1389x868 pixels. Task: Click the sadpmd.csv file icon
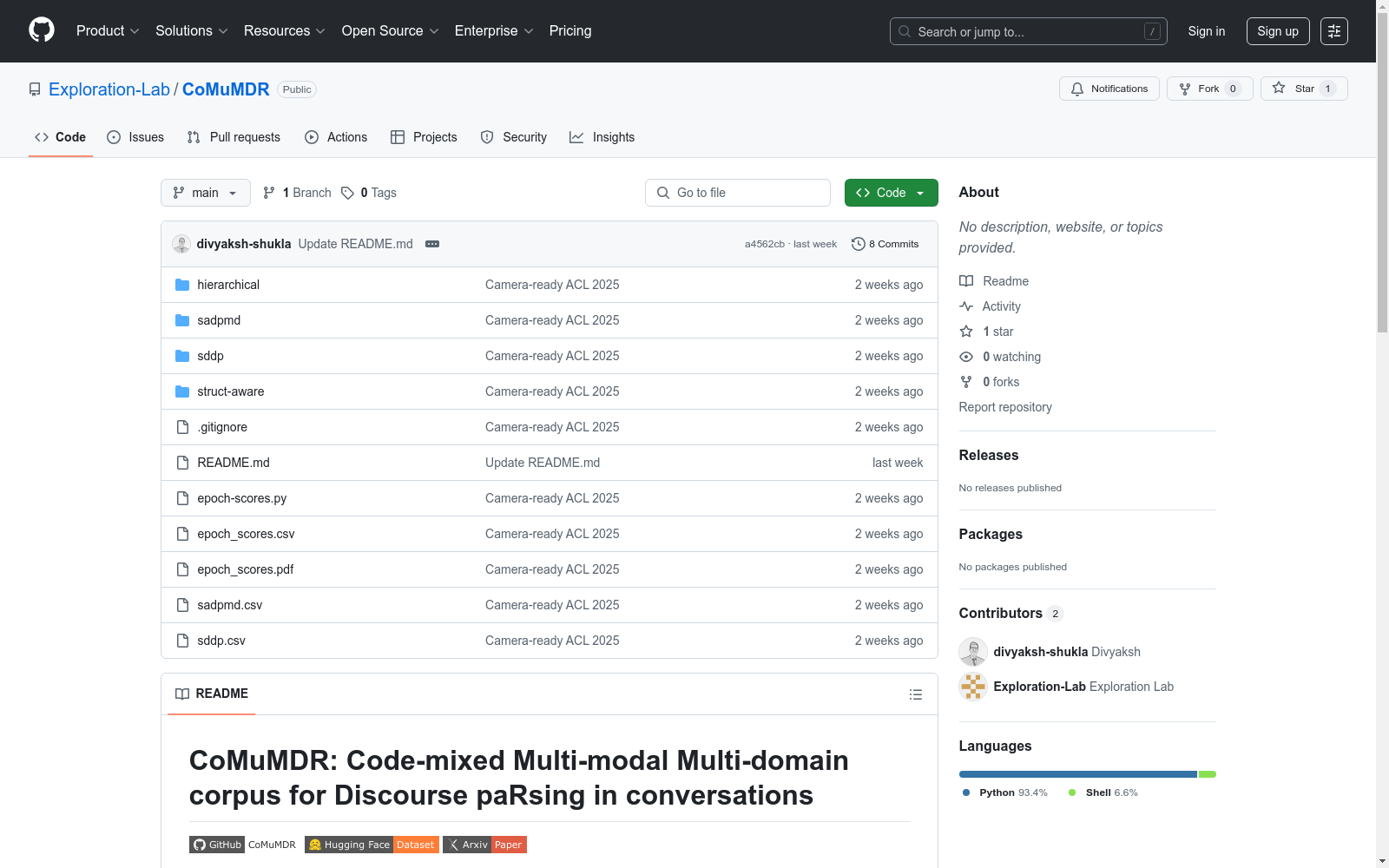[x=182, y=605]
